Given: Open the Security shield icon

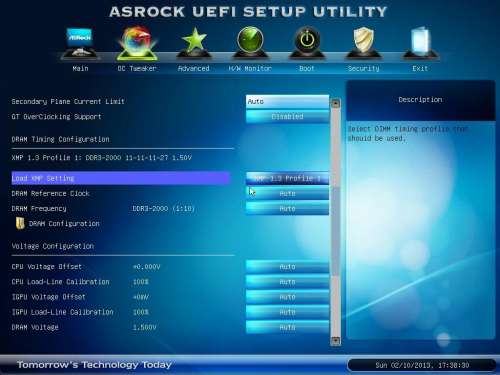Looking at the screenshot, I should coord(363,42).
